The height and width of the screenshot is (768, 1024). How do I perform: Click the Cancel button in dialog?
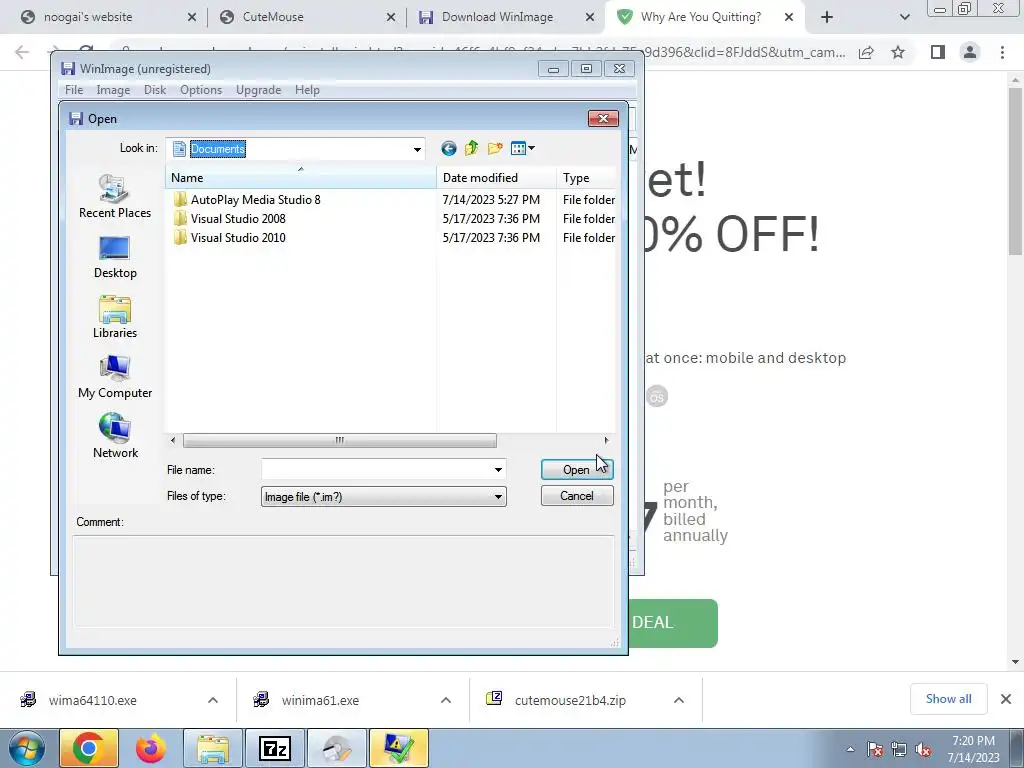577,496
